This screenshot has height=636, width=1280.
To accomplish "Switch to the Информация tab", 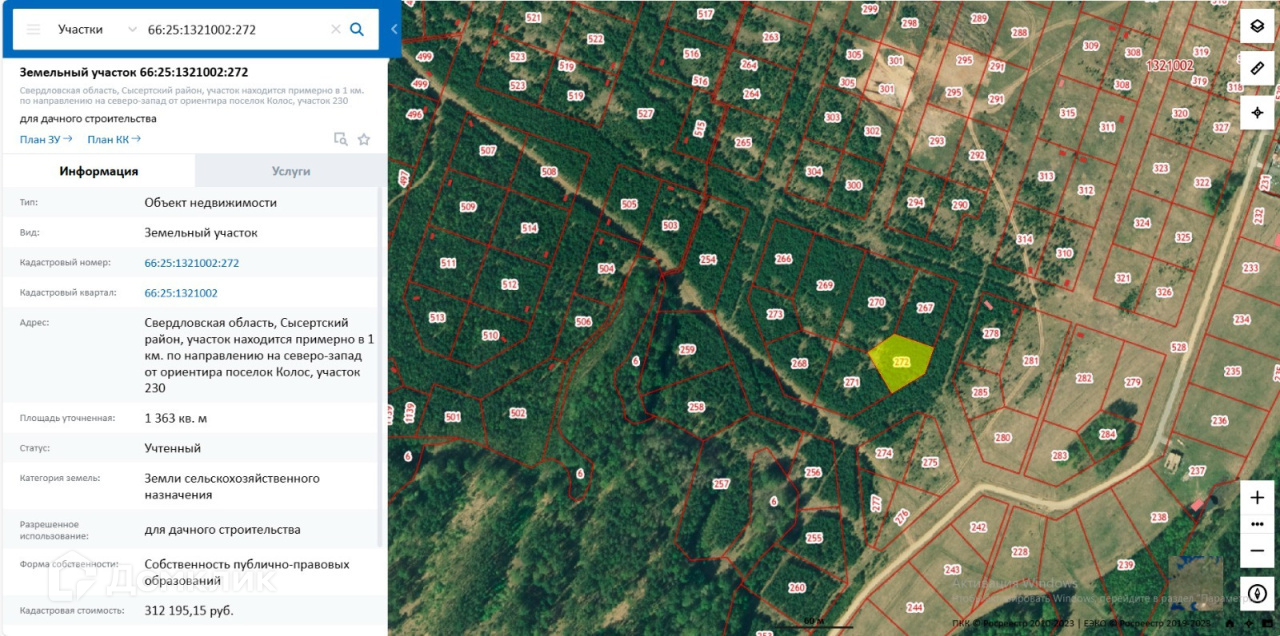I will click(98, 171).
